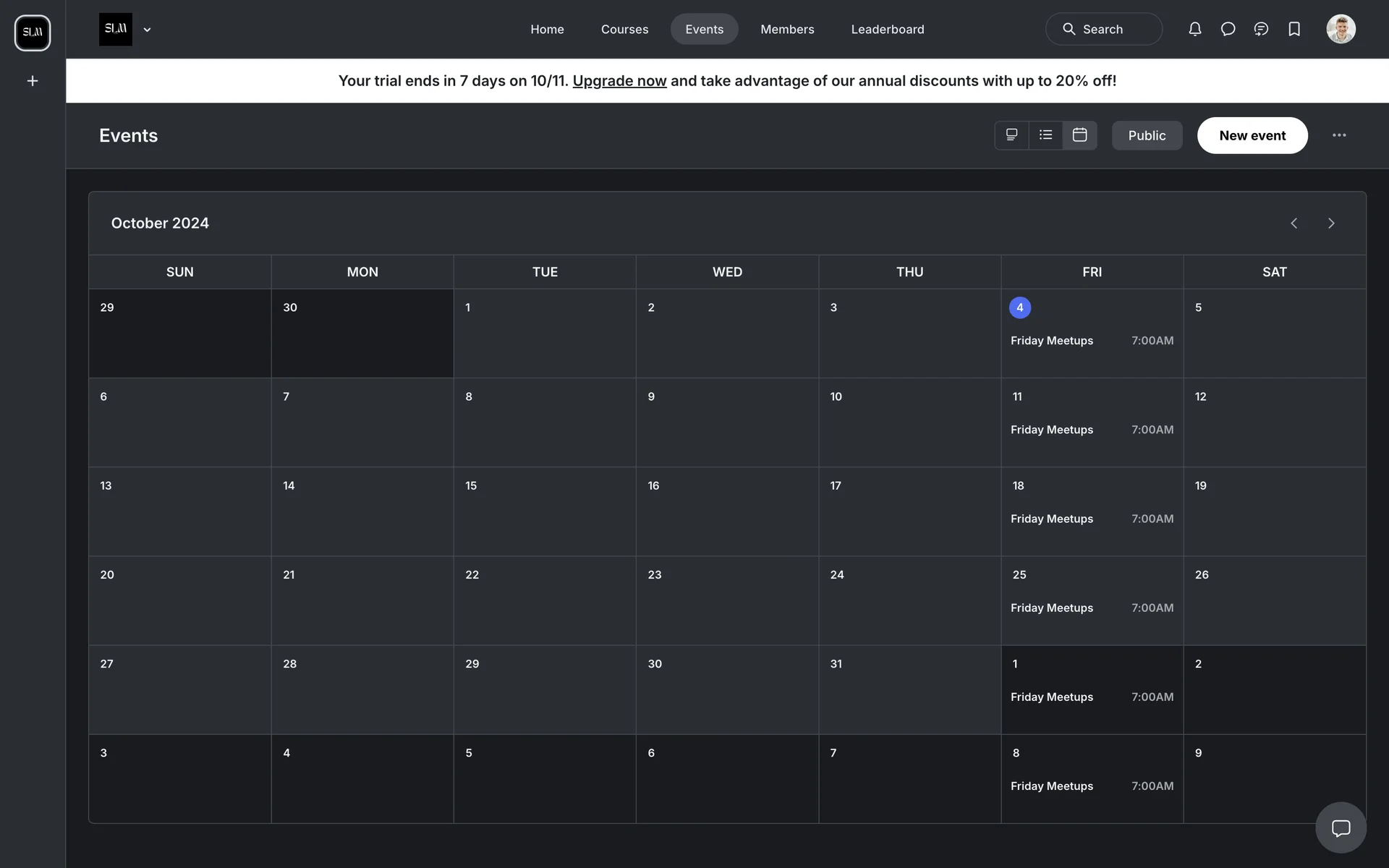The height and width of the screenshot is (868, 1389).
Task: Open the Courses tab
Action: tap(624, 30)
